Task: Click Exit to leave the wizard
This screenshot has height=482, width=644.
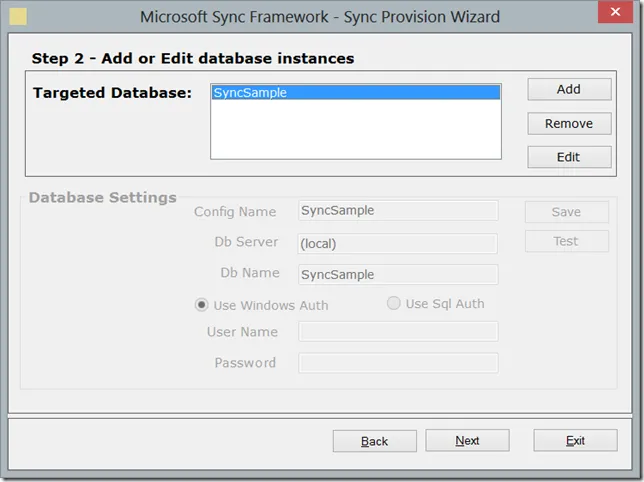Action: coord(575,441)
